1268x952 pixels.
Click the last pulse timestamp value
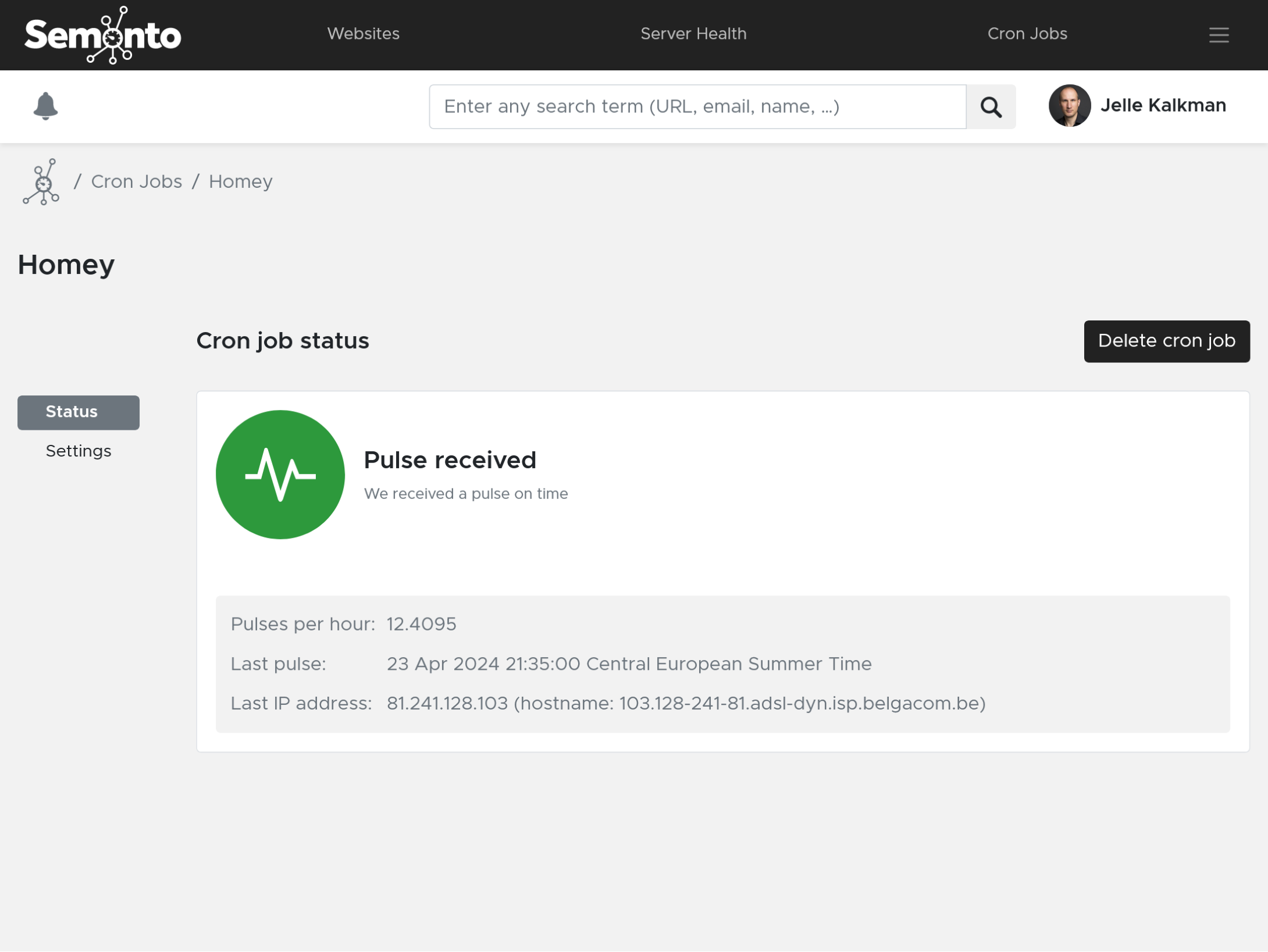coord(630,664)
